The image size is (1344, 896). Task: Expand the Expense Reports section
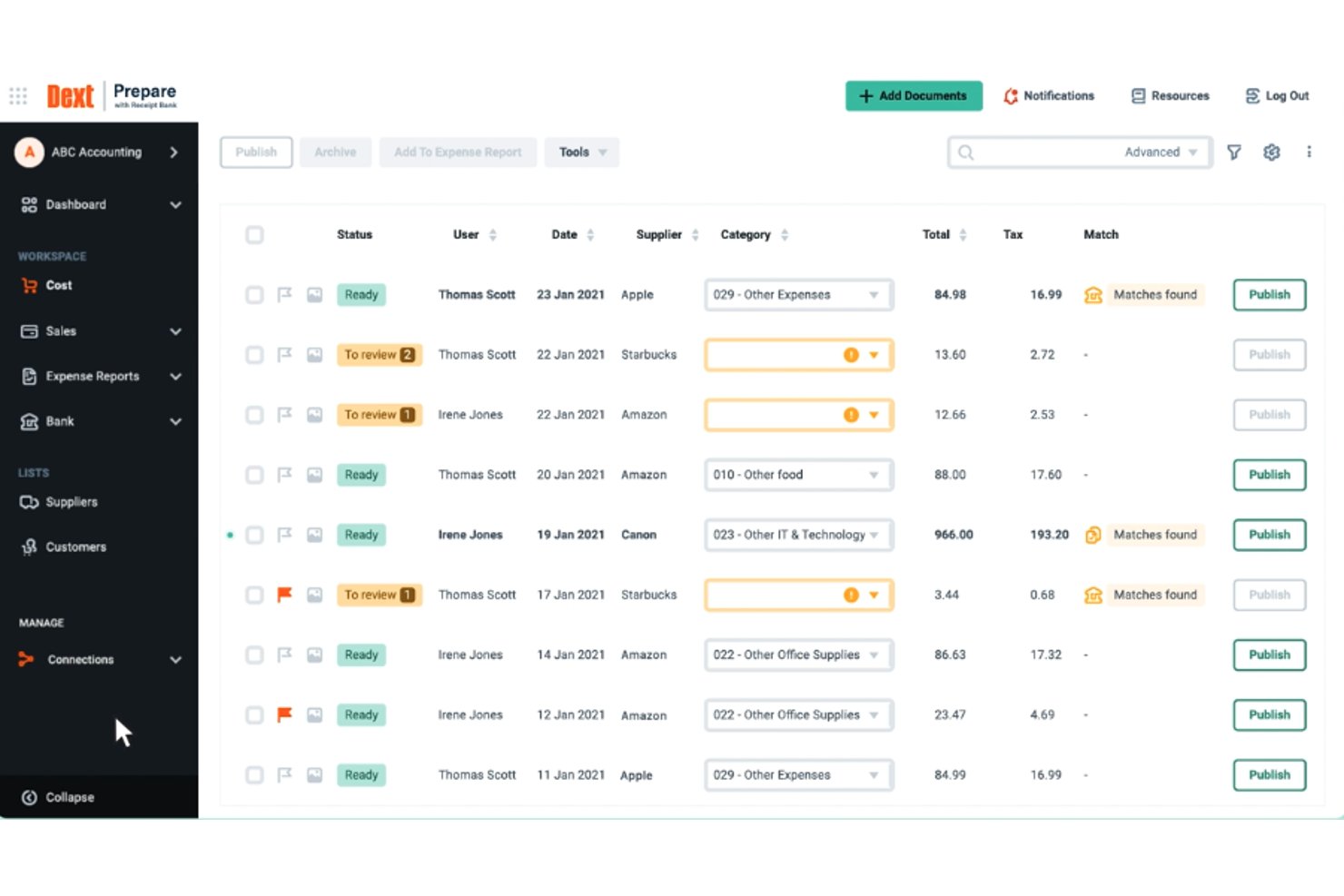coord(175,377)
